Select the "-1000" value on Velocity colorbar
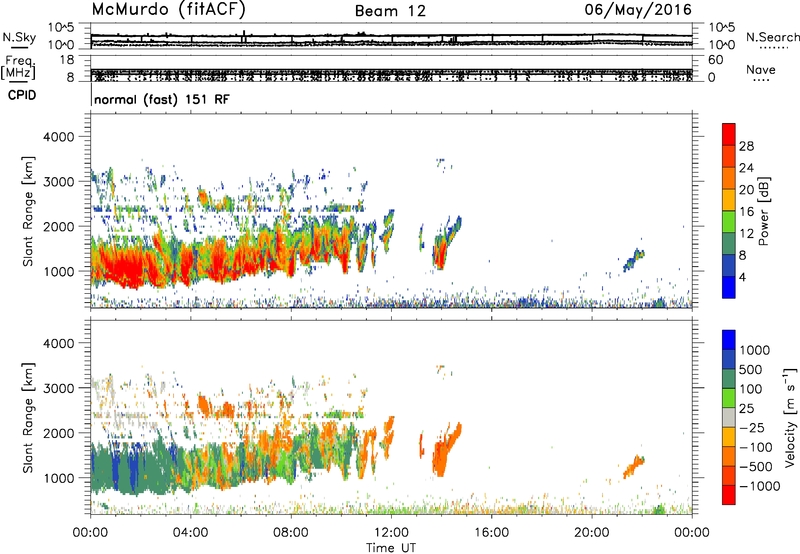Image resolution: width=800 pixels, height=554 pixels. 760,486
